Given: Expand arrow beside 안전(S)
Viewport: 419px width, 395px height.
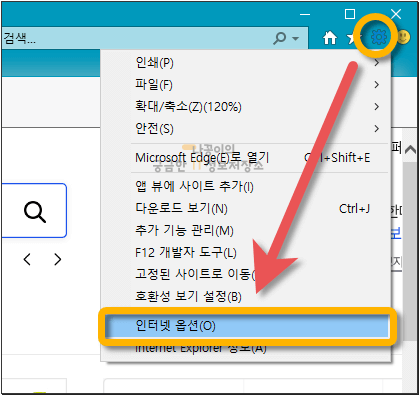Looking at the screenshot, I should point(377,129).
